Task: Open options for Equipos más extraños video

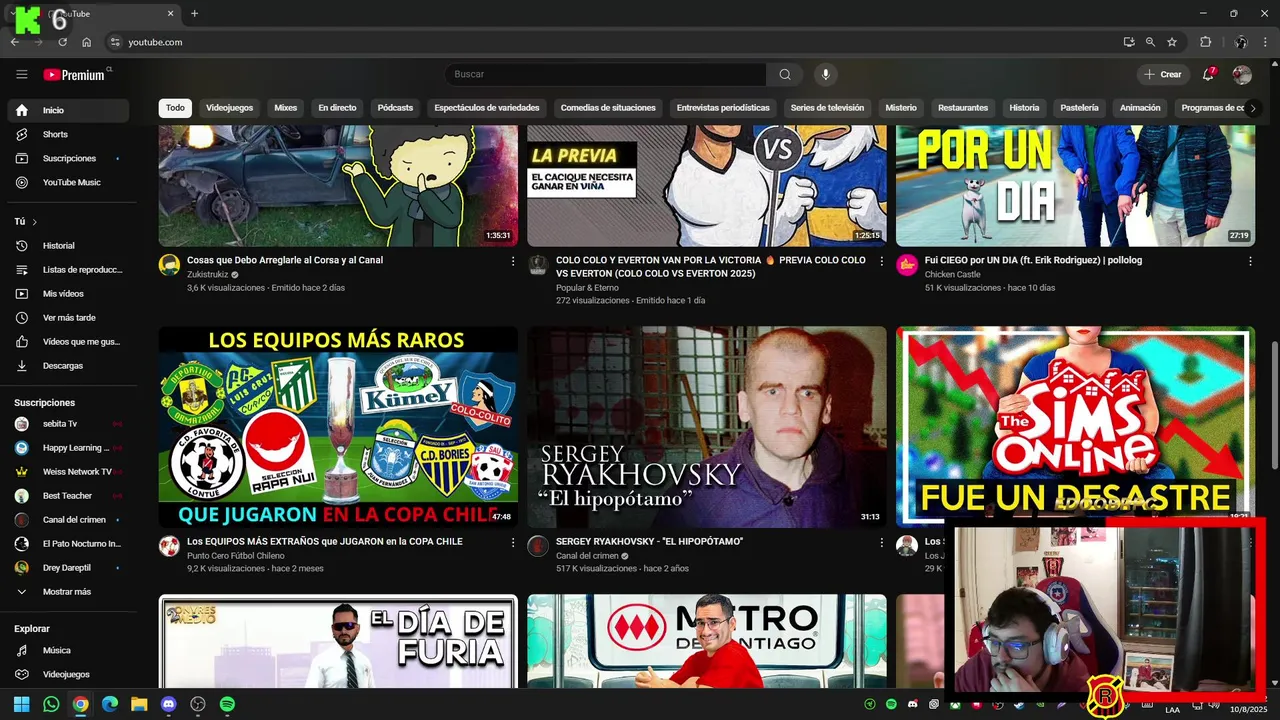Action: pos(513,542)
